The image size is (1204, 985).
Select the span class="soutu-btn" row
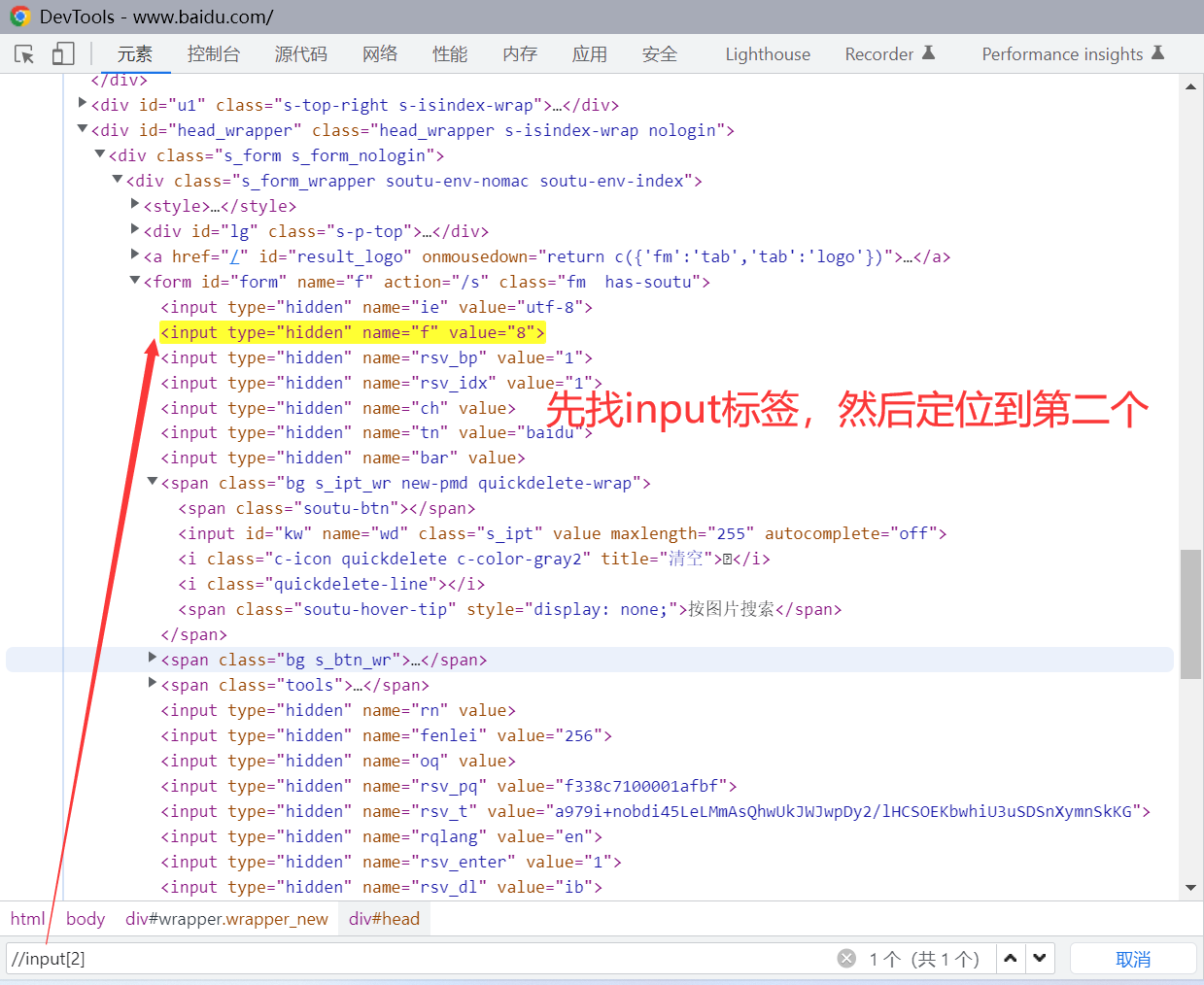coord(327,508)
